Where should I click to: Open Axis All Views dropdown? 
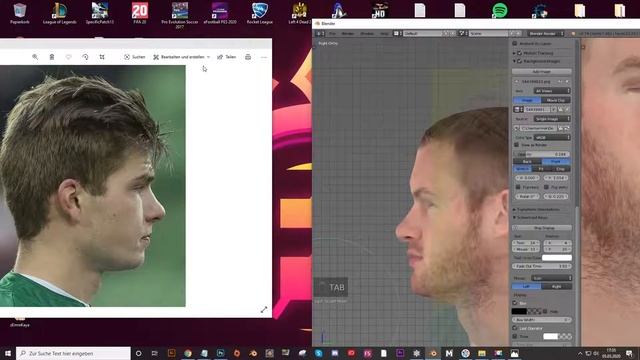coord(552,91)
